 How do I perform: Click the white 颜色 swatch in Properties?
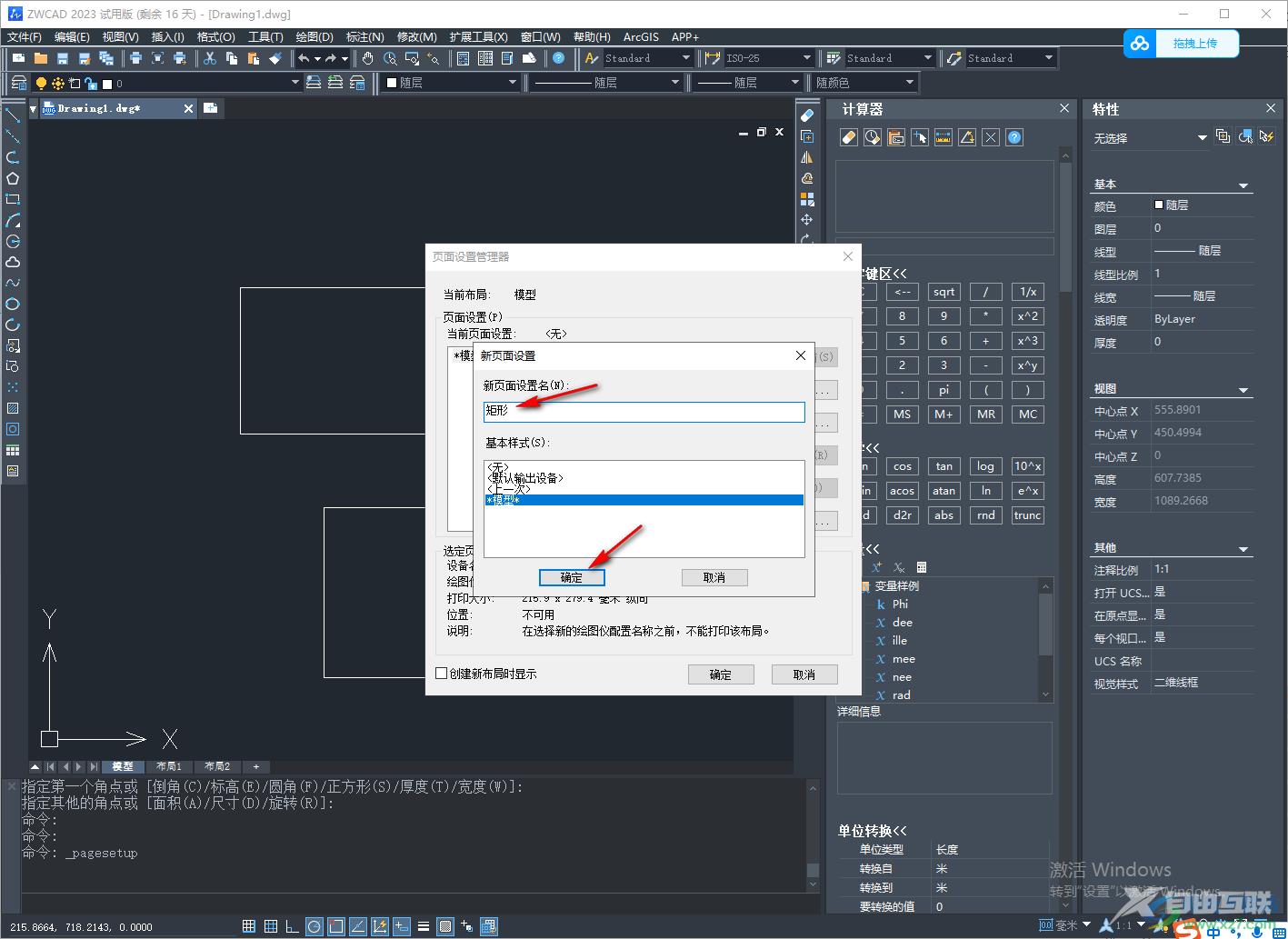pyautogui.click(x=1159, y=205)
